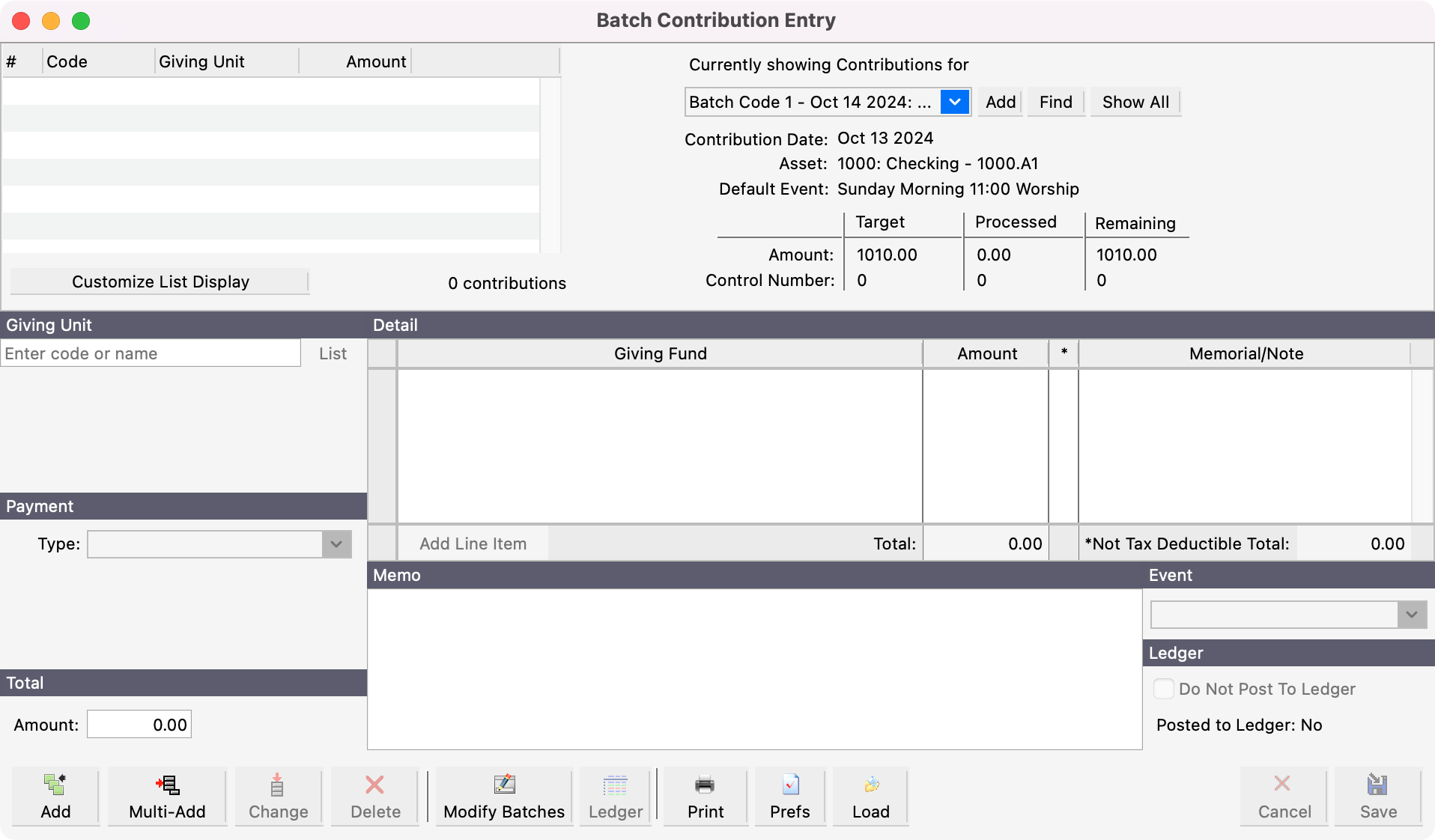Click the Giving Fund column header
Screen dimensions: 1435x840
tap(660, 353)
